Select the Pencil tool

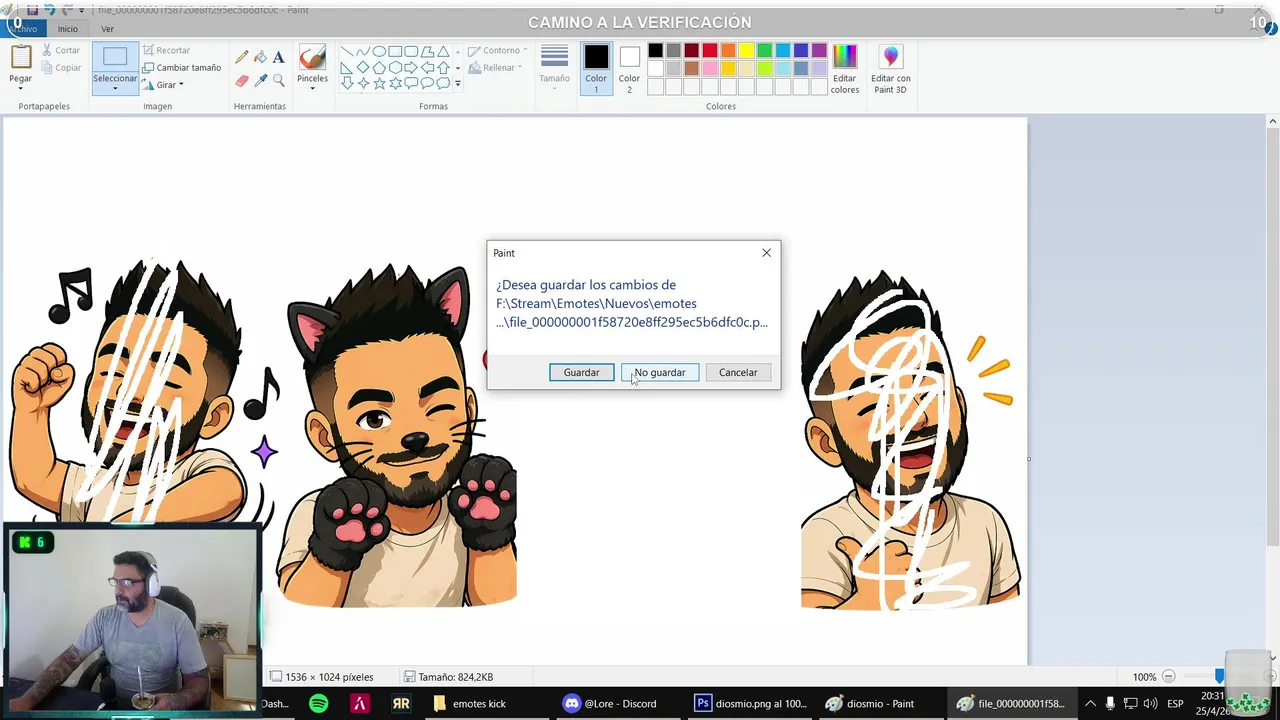pyautogui.click(x=242, y=58)
